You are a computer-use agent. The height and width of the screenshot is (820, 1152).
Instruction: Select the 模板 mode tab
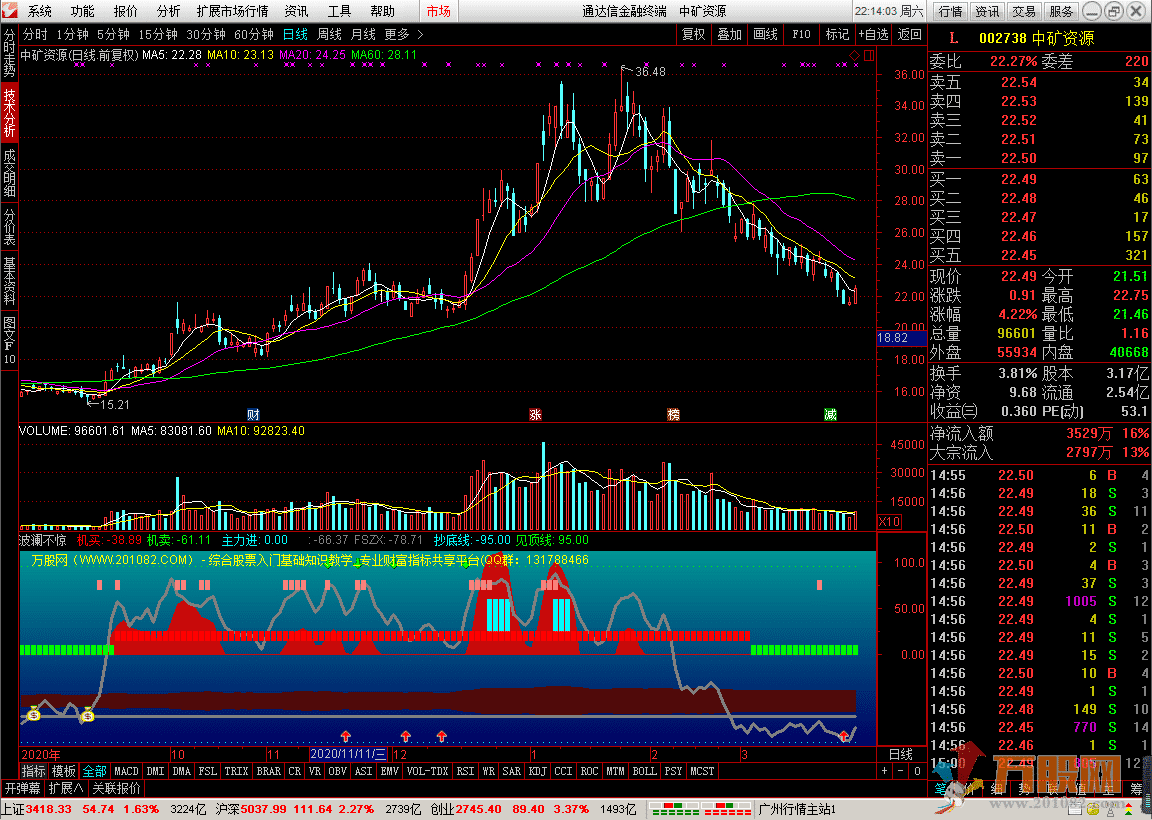click(64, 772)
